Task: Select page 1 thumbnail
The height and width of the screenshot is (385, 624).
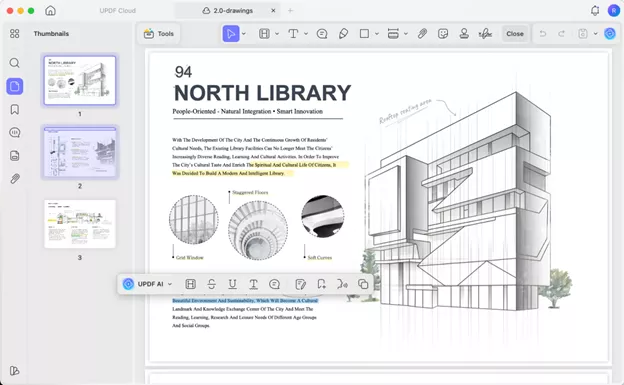Action: 80,80
